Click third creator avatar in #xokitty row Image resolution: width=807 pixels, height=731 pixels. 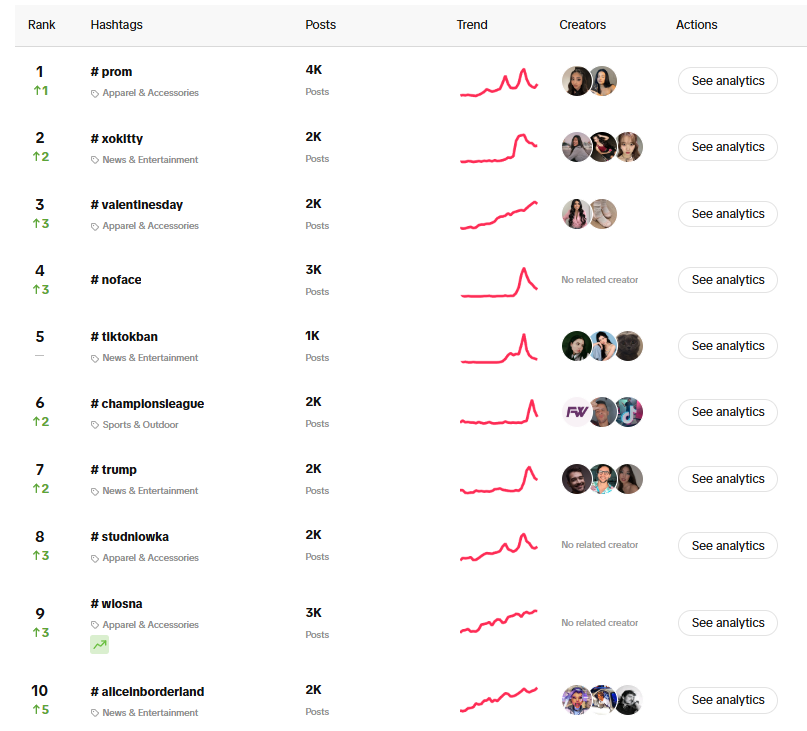628,147
